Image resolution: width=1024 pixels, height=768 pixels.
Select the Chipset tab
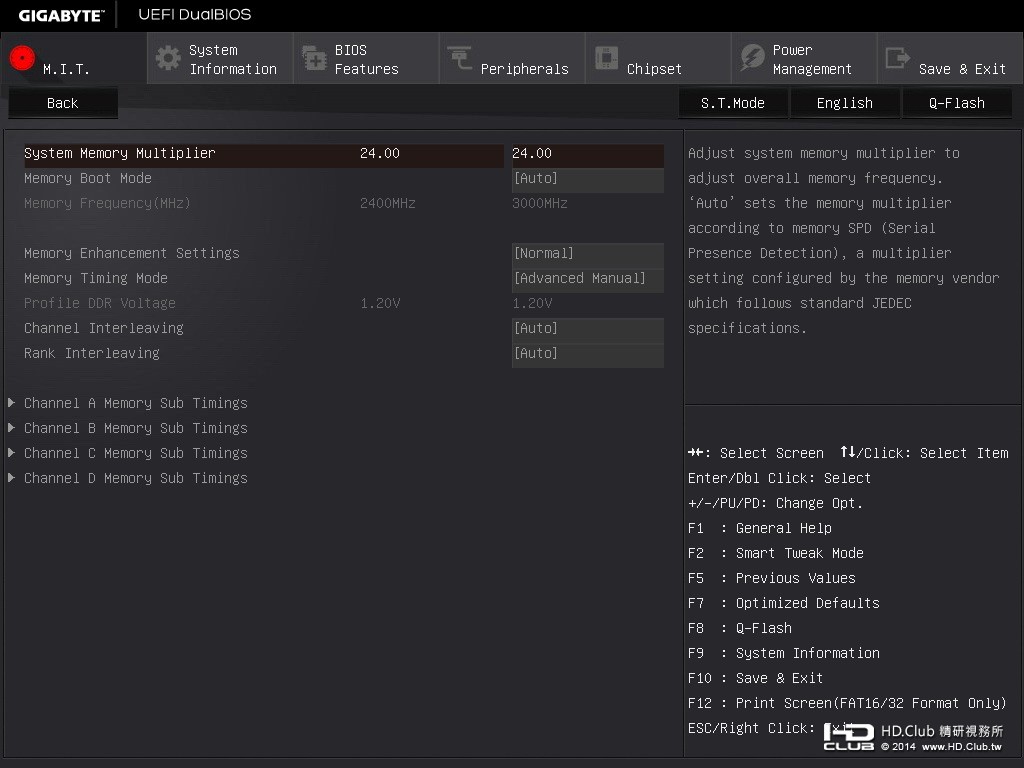tap(658, 59)
